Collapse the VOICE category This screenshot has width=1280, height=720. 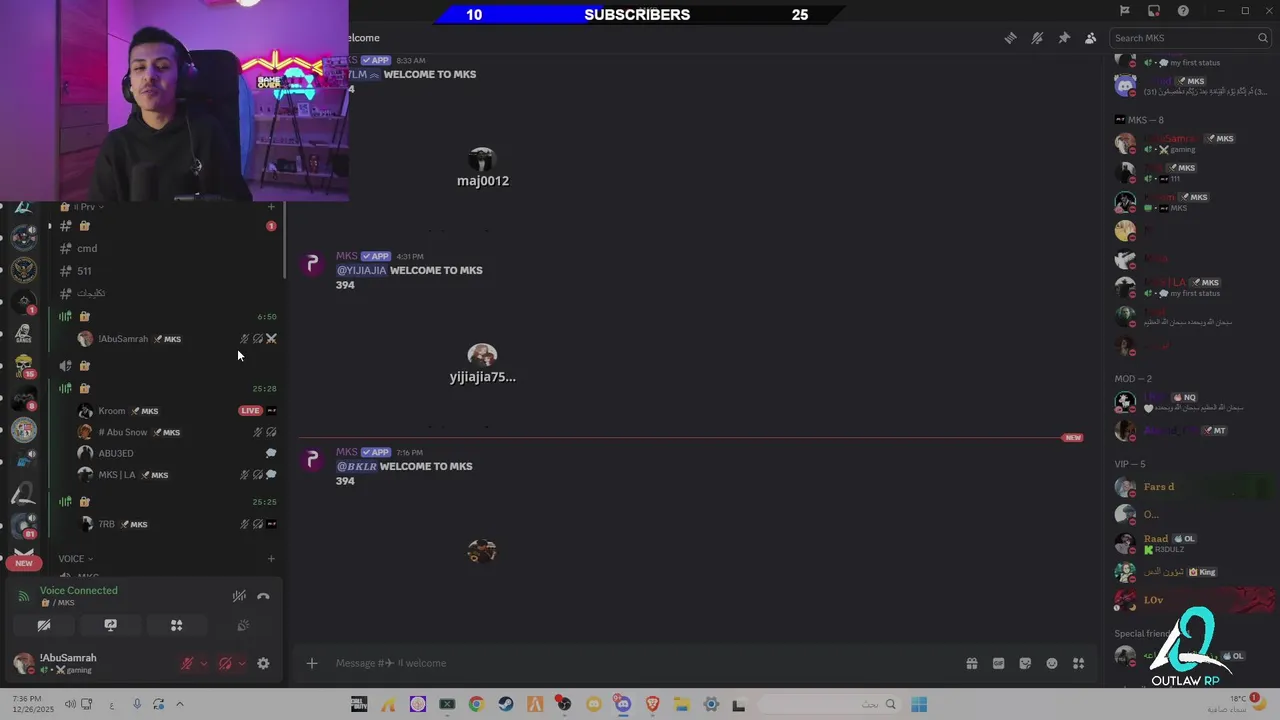click(75, 559)
